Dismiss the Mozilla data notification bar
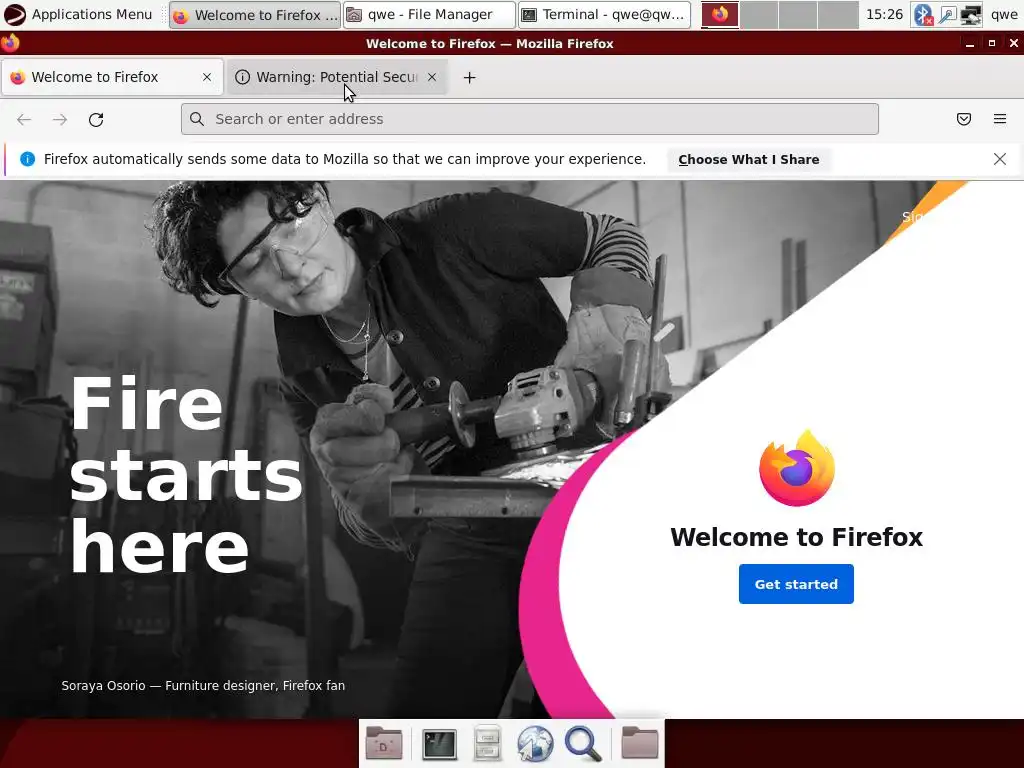The height and width of the screenshot is (768, 1024). click(999, 159)
